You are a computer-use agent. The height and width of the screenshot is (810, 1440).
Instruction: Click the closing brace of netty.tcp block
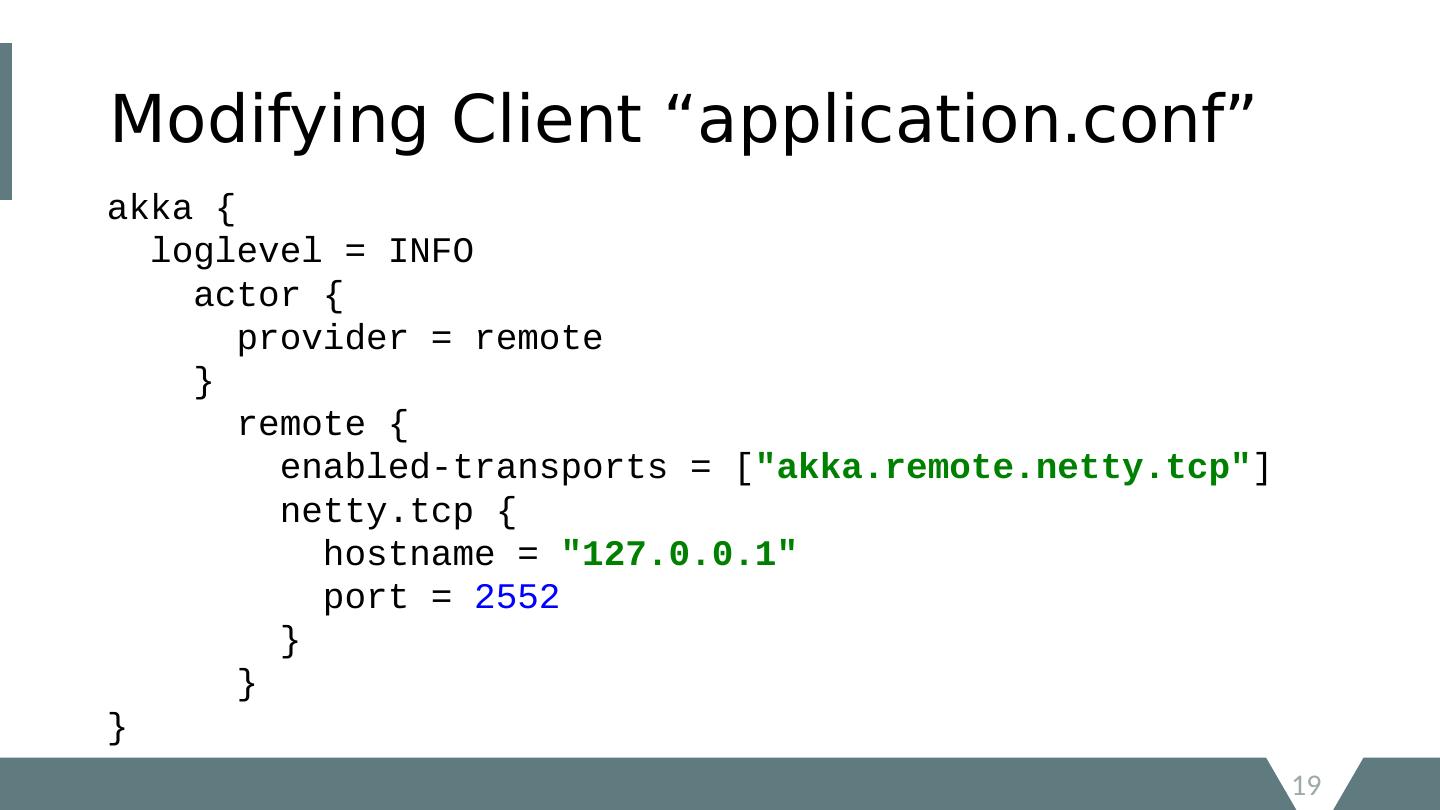coord(290,641)
